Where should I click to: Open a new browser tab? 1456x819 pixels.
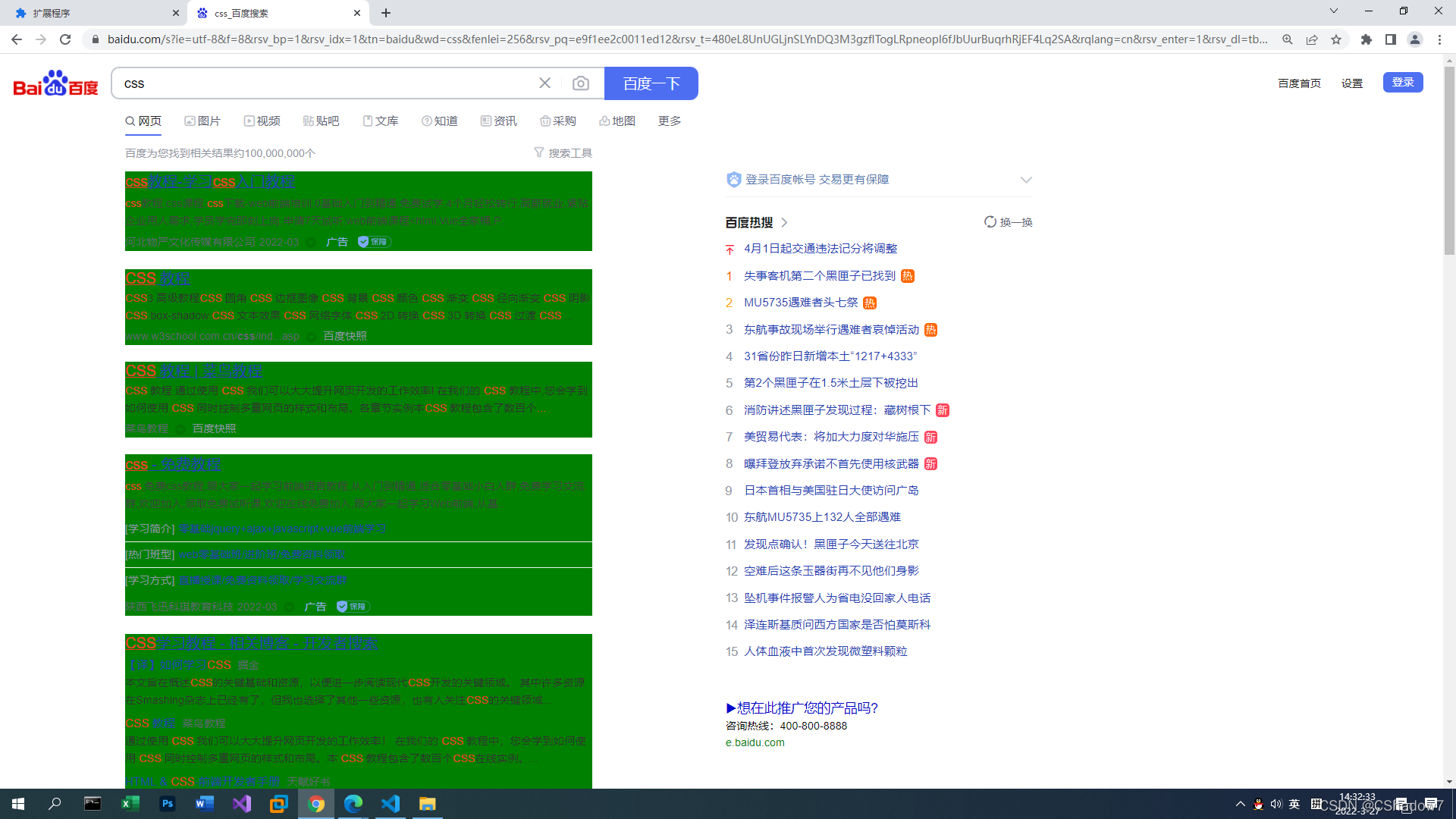coord(386,13)
